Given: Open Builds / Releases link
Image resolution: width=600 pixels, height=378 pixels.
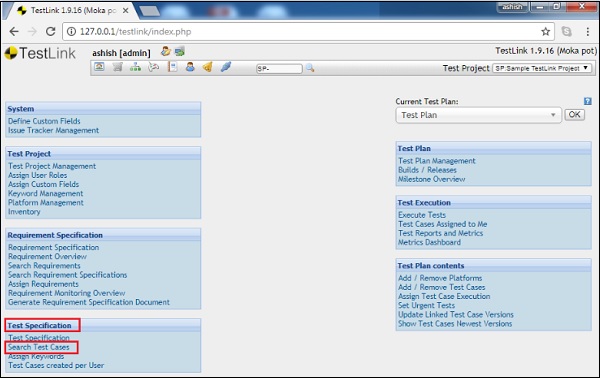Looking at the screenshot, I should click(427, 170).
